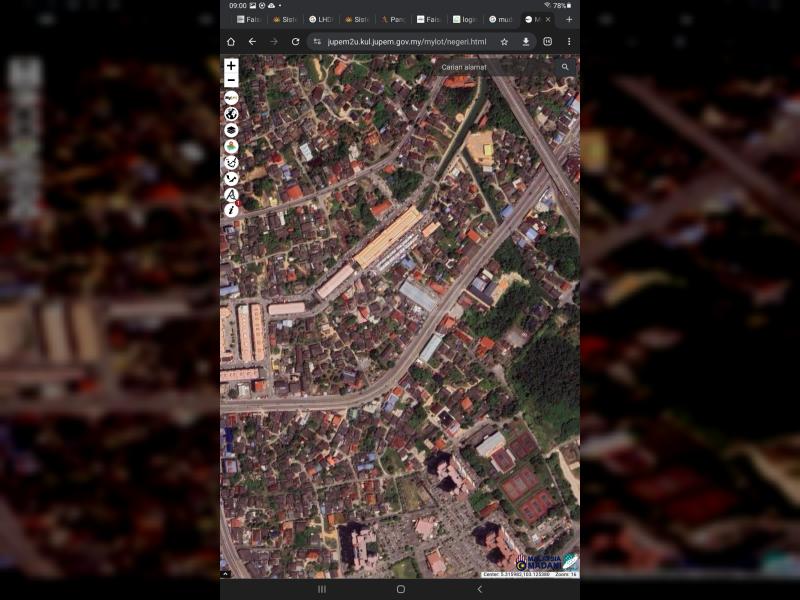Go to browser home page
The height and width of the screenshot is (600, 800).
tap(231, 42)
